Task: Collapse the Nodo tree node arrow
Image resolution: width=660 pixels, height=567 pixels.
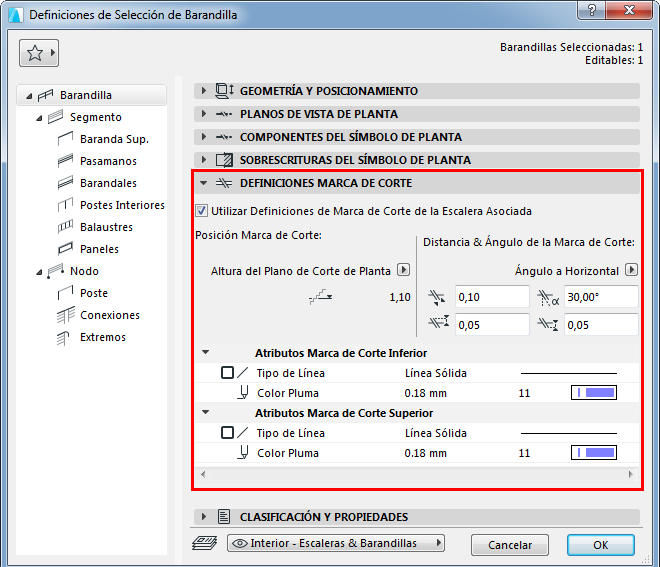Action: tap(39, 272)
